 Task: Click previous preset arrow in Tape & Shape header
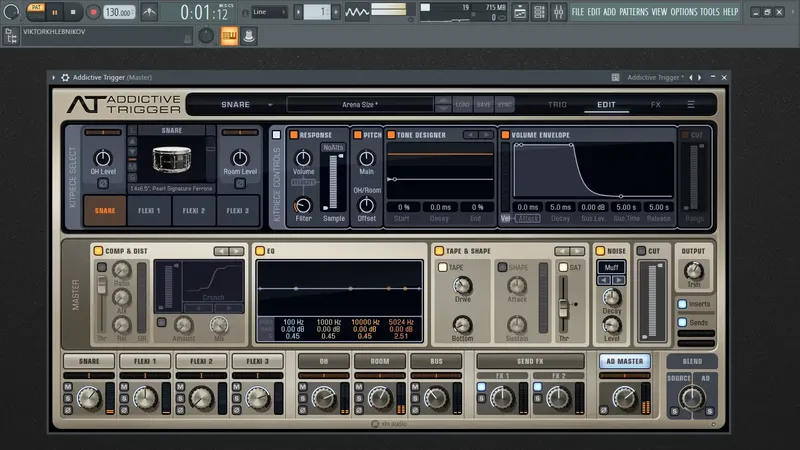click(x=562, y=251)
